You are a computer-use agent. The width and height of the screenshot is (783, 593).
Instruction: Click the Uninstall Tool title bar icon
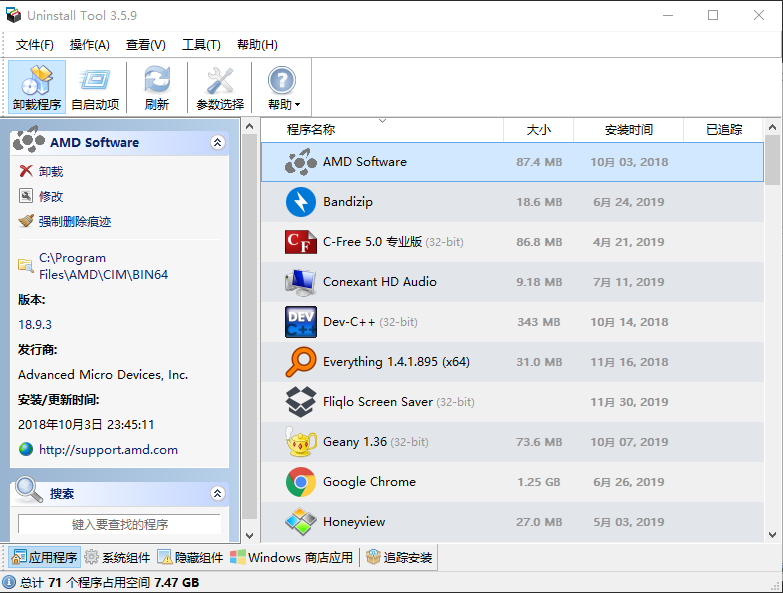[13, 15]
